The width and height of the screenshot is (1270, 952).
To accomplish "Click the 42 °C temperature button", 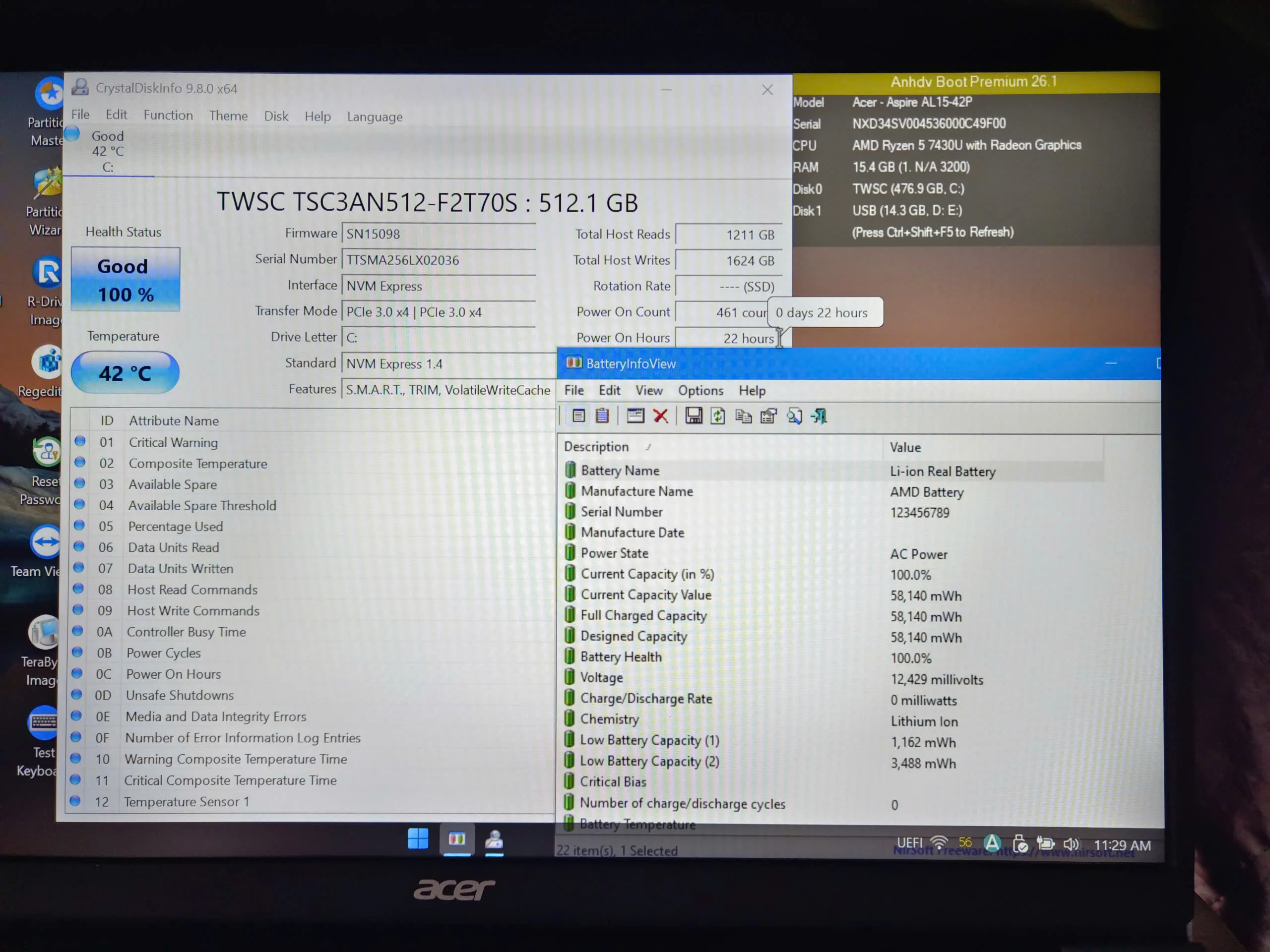I will 125,373.
